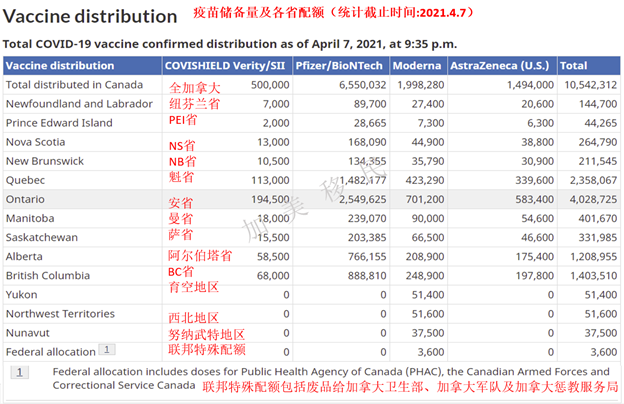Click the Manitoba total 401,670
The width and height of the screenshot is (624, 404).
click(x=598, y=218)
